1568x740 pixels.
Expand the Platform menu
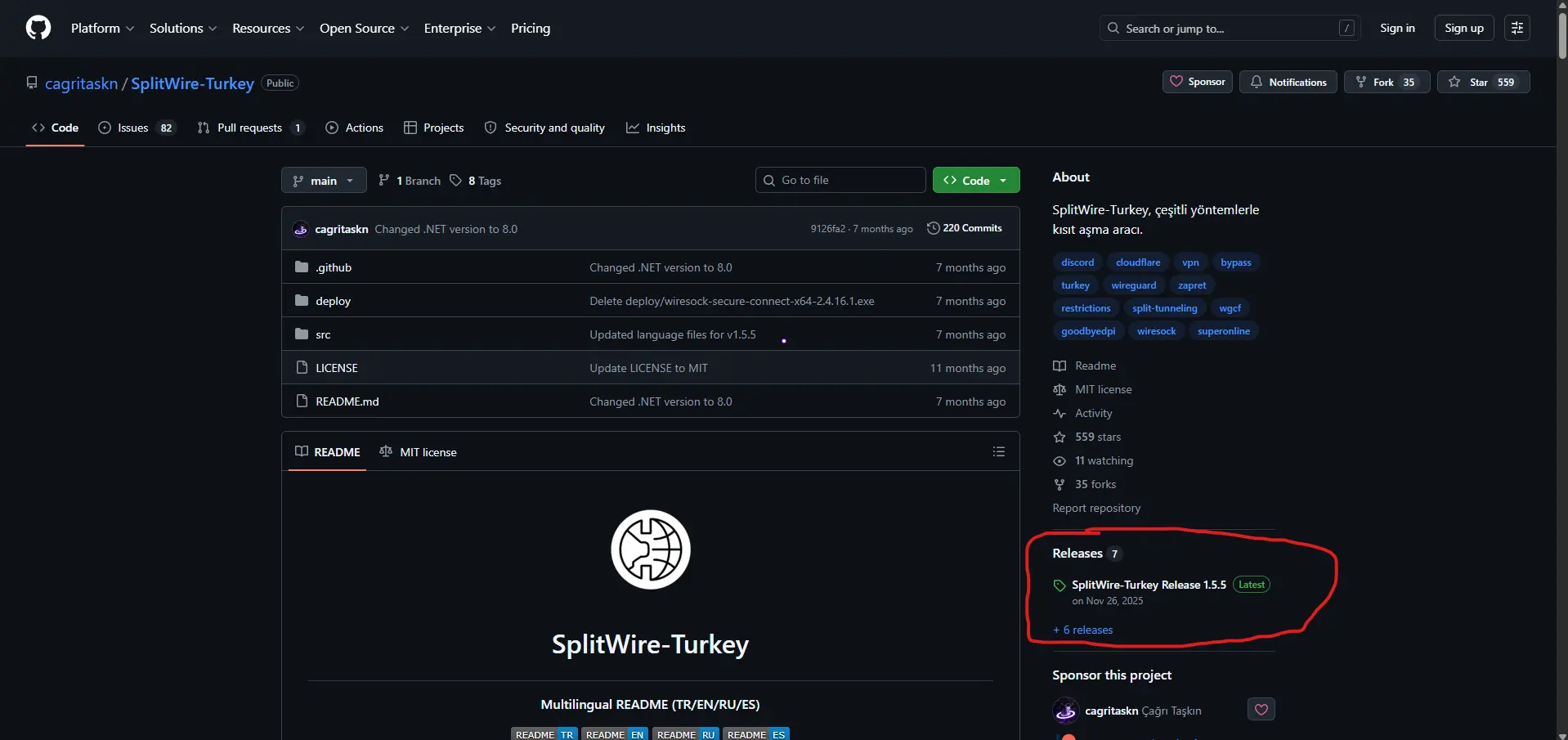coord(102,28)
